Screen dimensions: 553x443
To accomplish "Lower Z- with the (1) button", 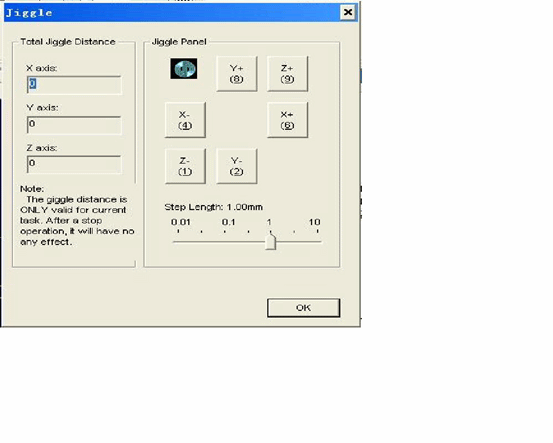I will tap(185, 166).
